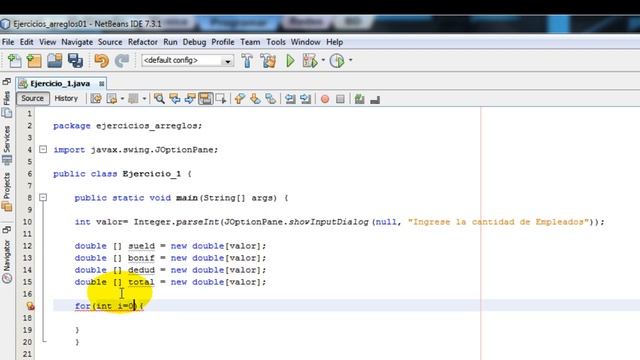Collapse the main method fold on line 8
Image resolution: width=640 pixels, height=360 pixels.
pos(43,198)
